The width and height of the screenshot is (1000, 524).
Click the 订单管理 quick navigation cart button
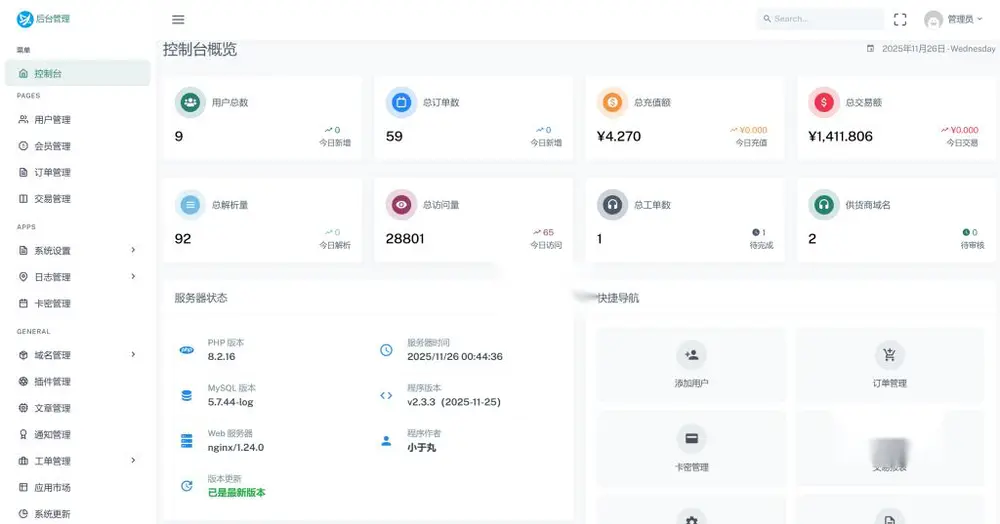[x=890, y=365]
